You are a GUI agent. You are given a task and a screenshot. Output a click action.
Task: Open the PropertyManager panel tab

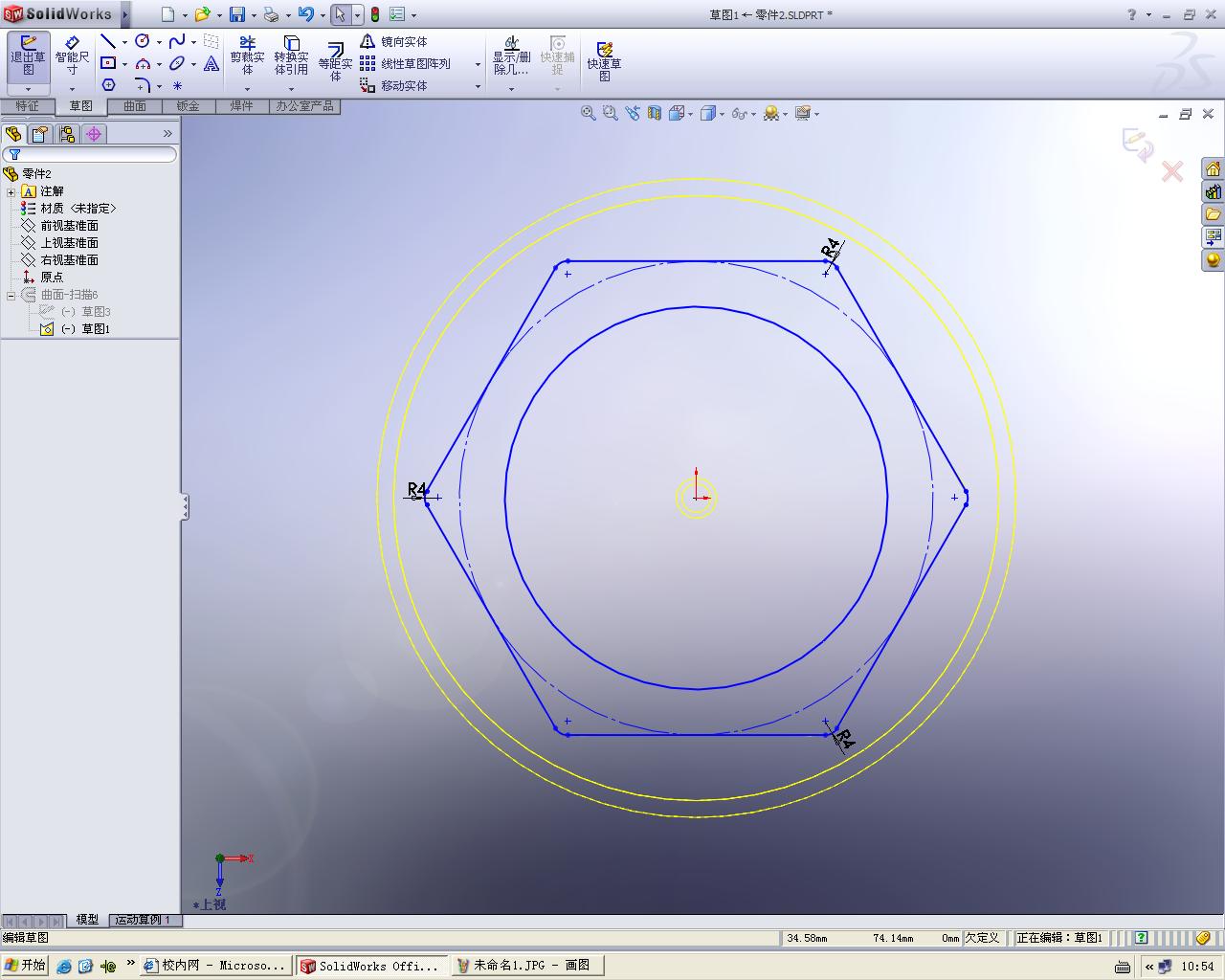(39, 134)
